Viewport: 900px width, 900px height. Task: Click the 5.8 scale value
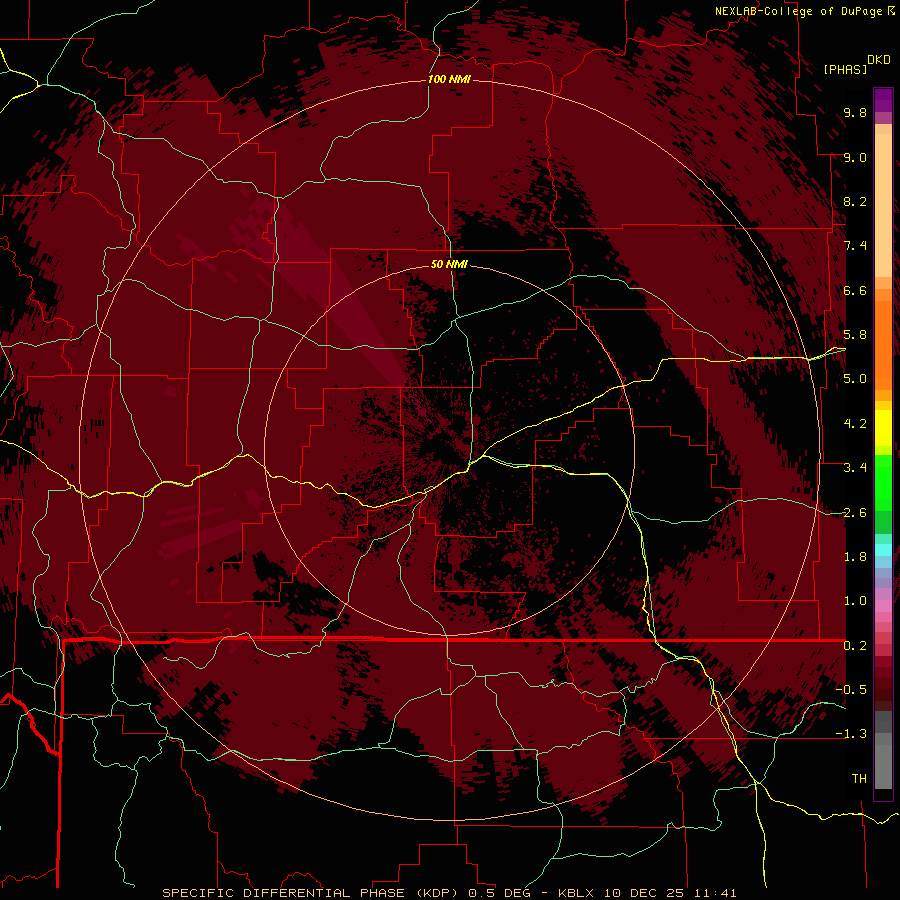(x=855, y=335)
